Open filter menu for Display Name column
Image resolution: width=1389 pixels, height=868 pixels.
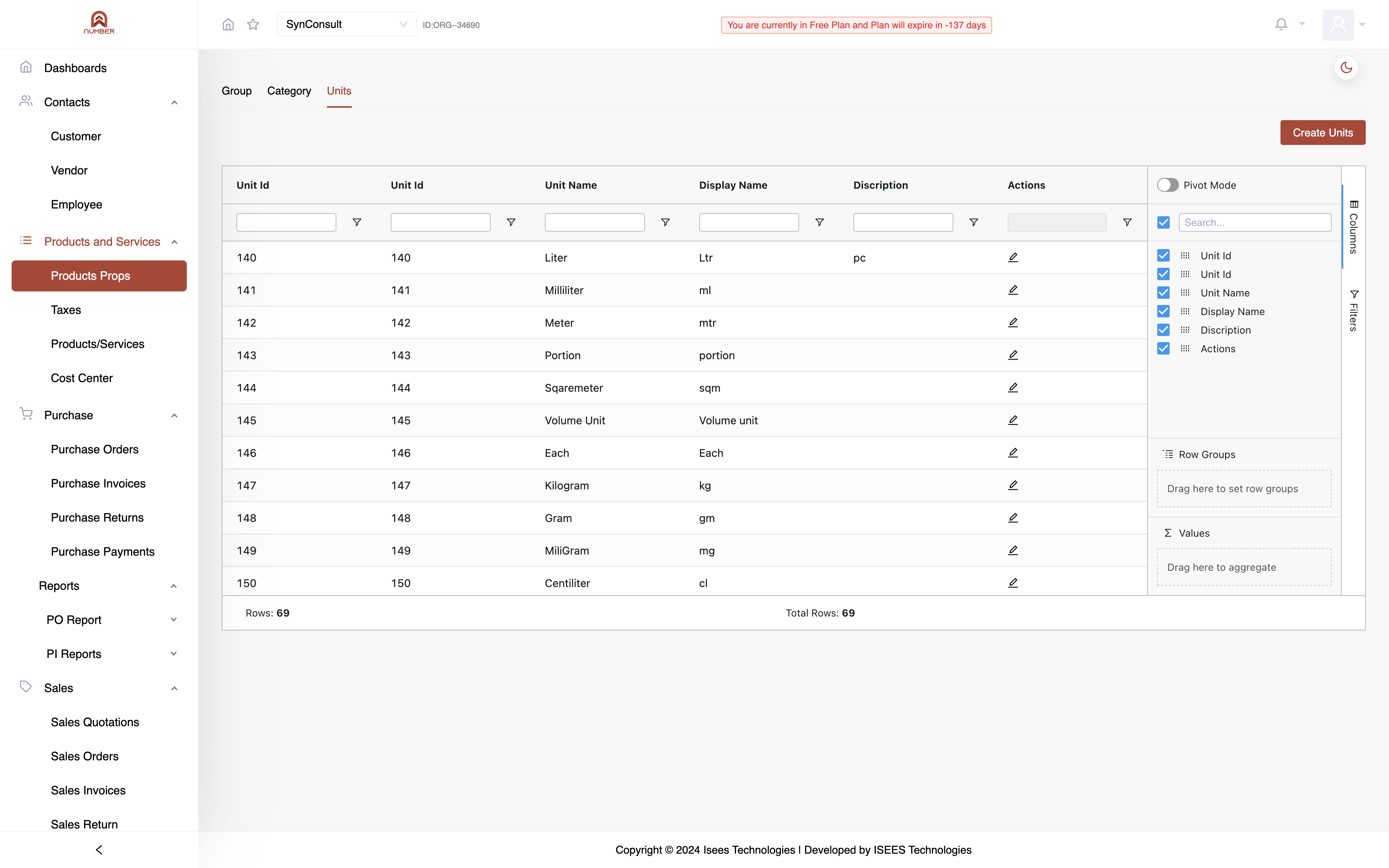pyautogui.click(x=820, y=222)
